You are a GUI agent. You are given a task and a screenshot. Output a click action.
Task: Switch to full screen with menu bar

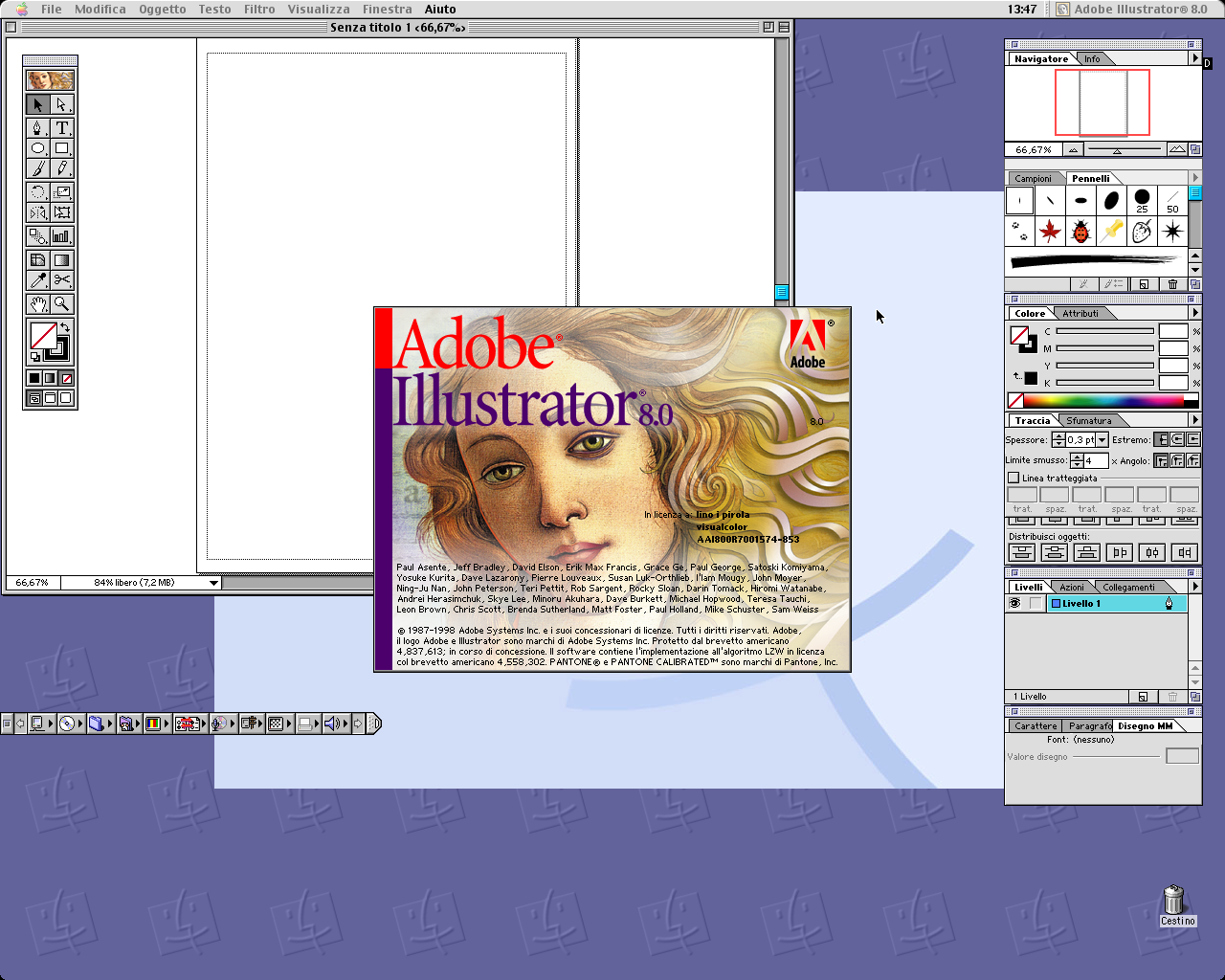50,398
